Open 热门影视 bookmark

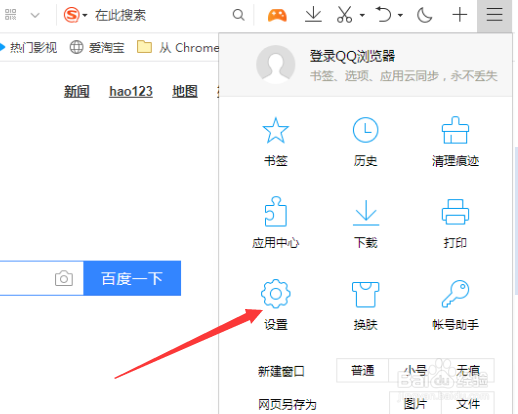tap(29, 47)
